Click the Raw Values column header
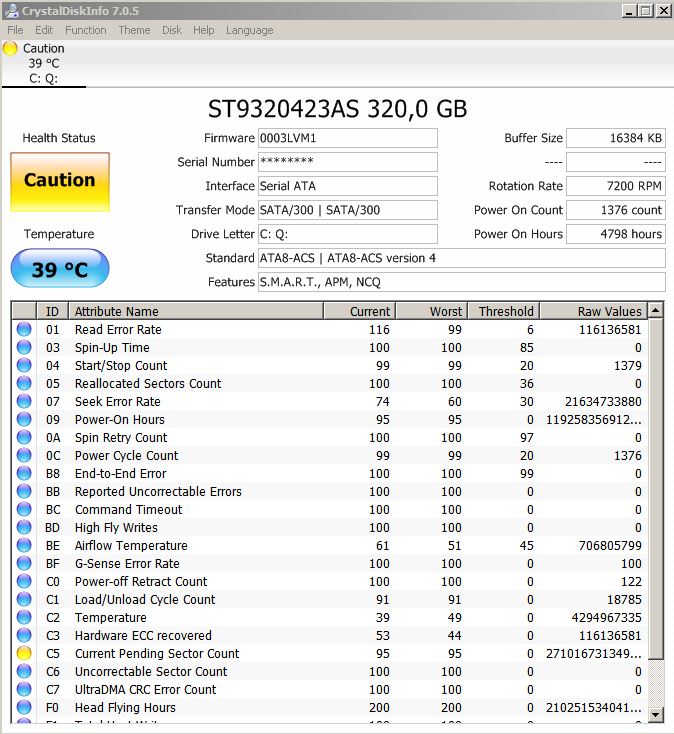Viewport: 674px width, 734px height. [x=593, y=311]
